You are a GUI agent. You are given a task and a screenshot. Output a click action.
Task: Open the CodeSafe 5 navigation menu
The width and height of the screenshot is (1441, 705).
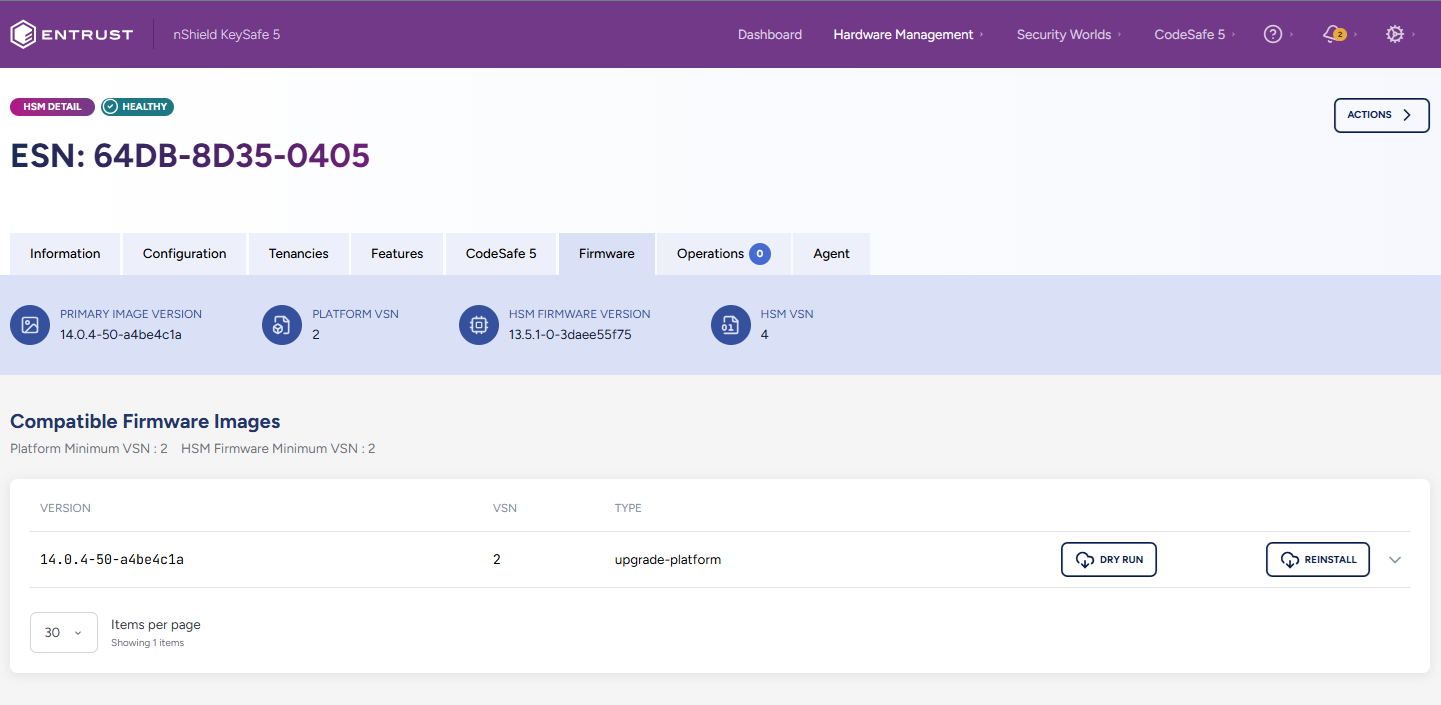1190,34
